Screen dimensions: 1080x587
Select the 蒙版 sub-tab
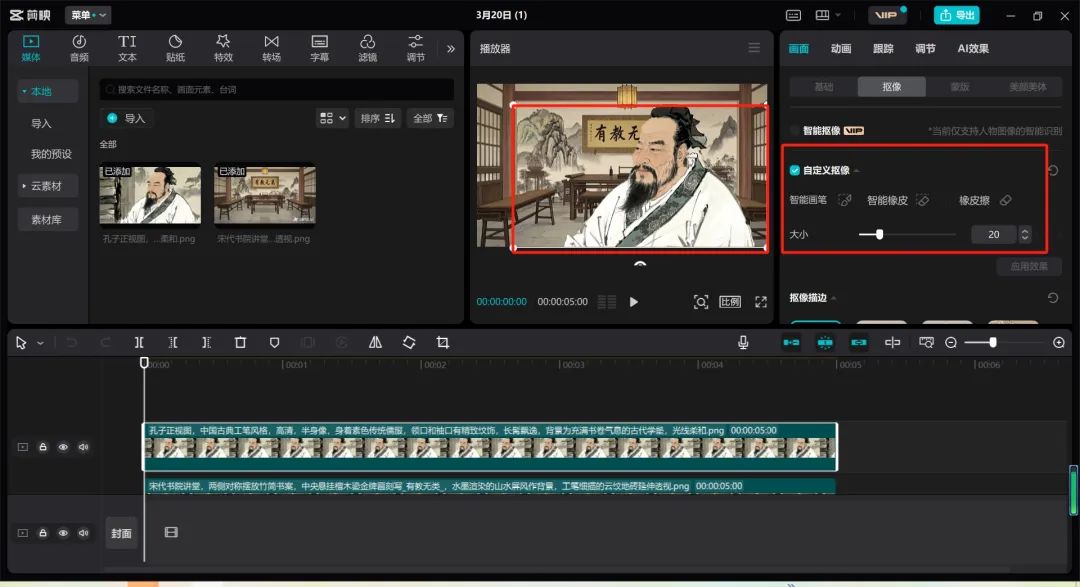959,87
